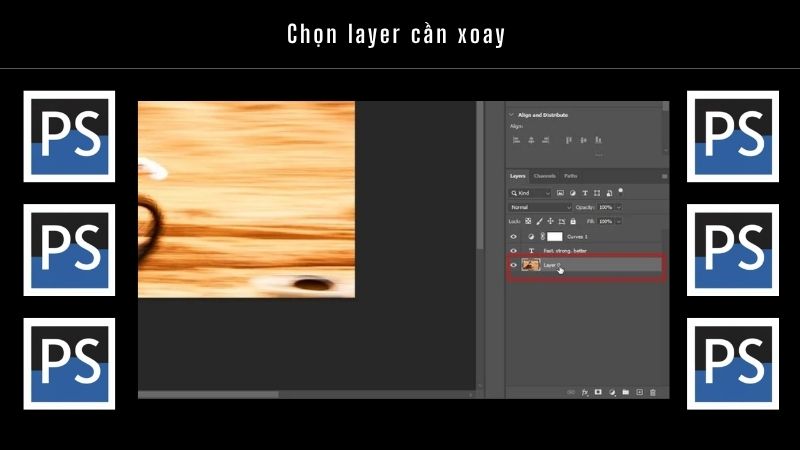Click the canvas vertical scrollbar
The image size is (800, 450).
480,175
